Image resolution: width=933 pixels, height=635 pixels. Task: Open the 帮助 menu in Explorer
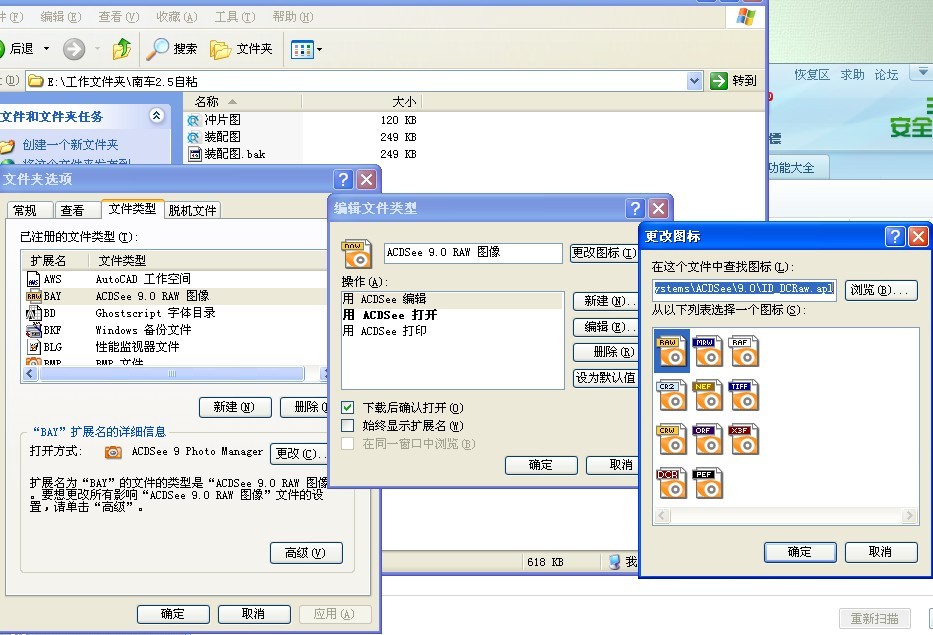pyautogui.click(x=293, y=17)
